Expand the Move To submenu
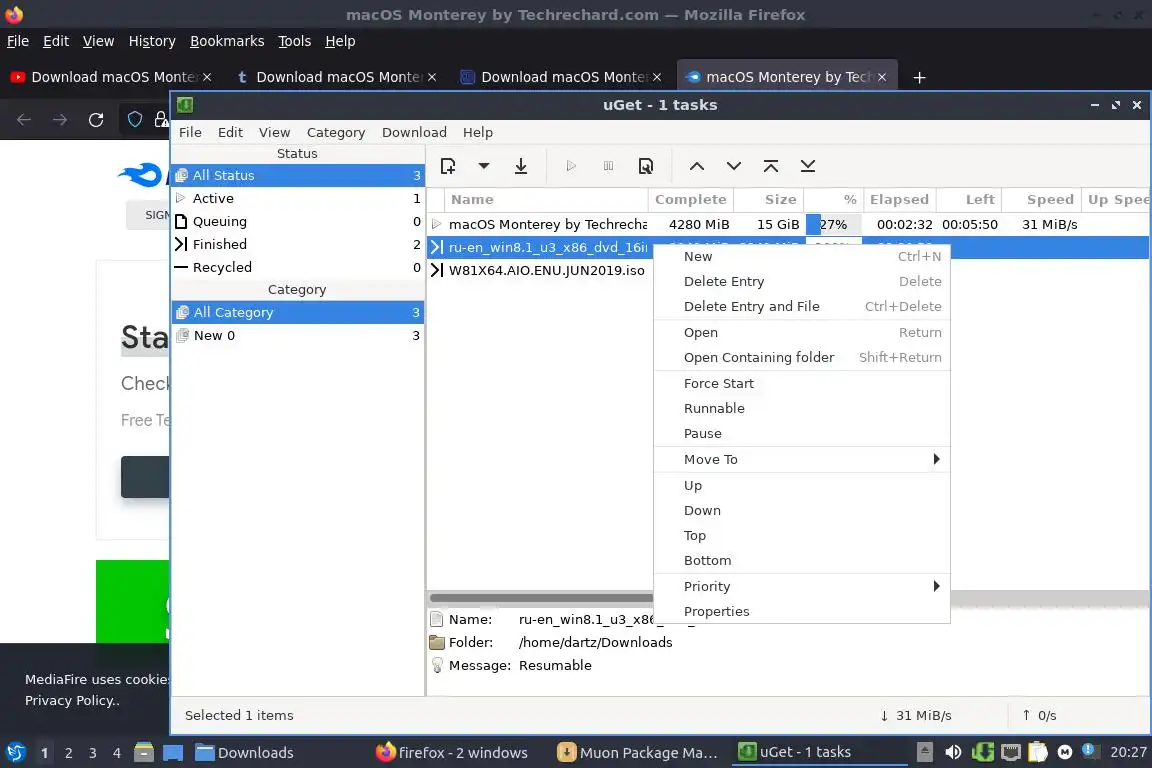This screenshot has height=768, width=1152. 802,459
